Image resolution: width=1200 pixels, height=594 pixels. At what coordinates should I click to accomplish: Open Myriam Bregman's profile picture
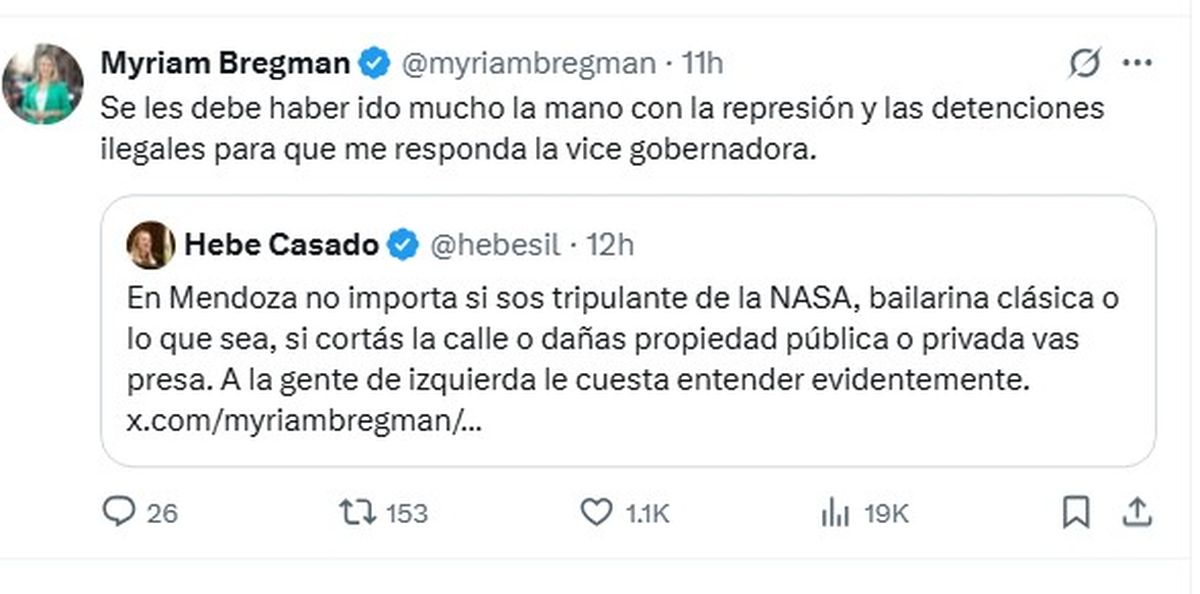(x=42, y=84)
